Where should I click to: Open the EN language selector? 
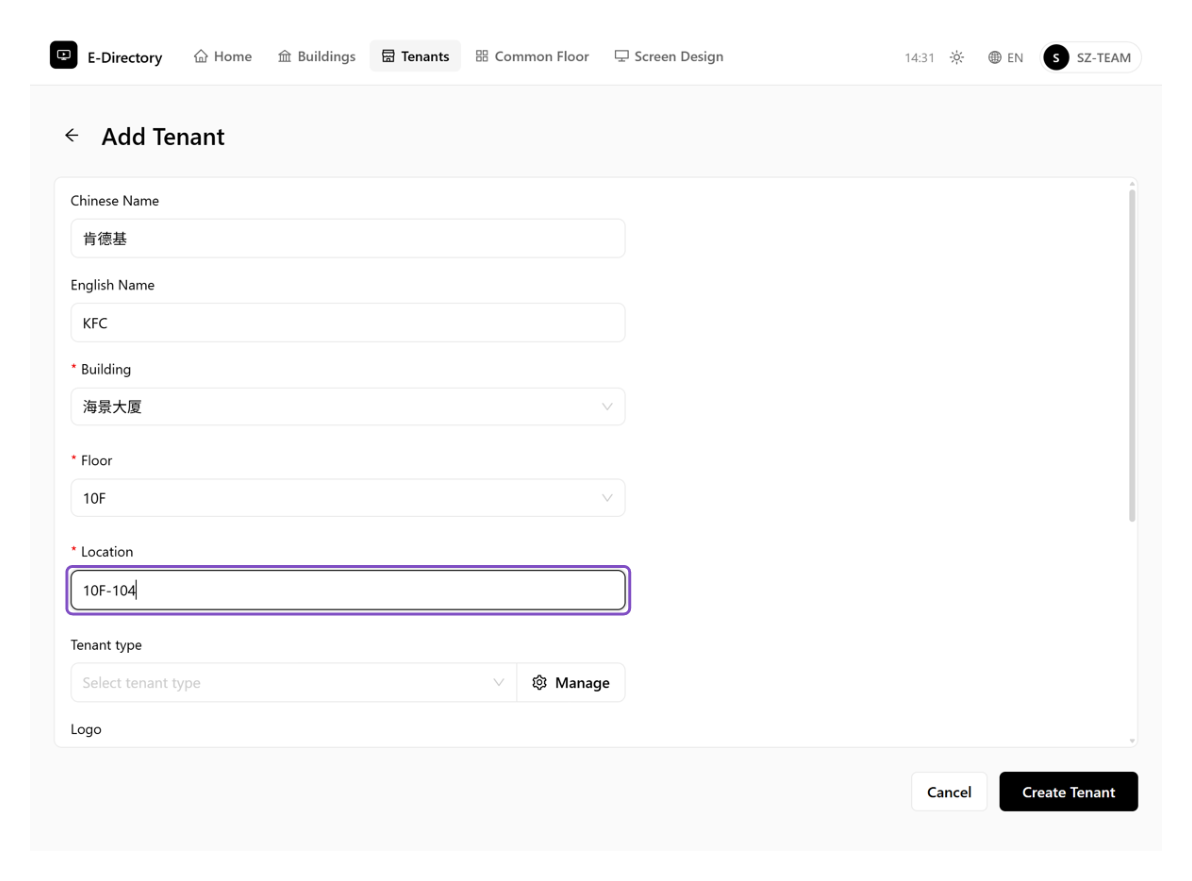click(x=1005, y=57)
